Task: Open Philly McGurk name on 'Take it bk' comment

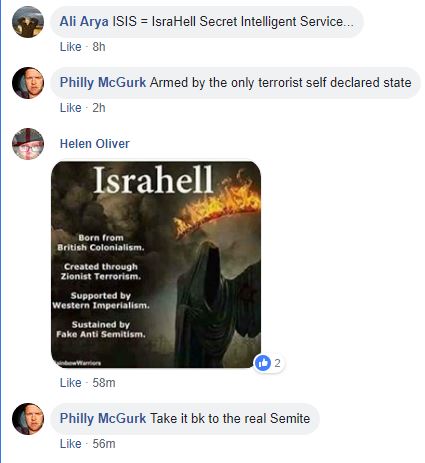Action: (x=103, y=419)
